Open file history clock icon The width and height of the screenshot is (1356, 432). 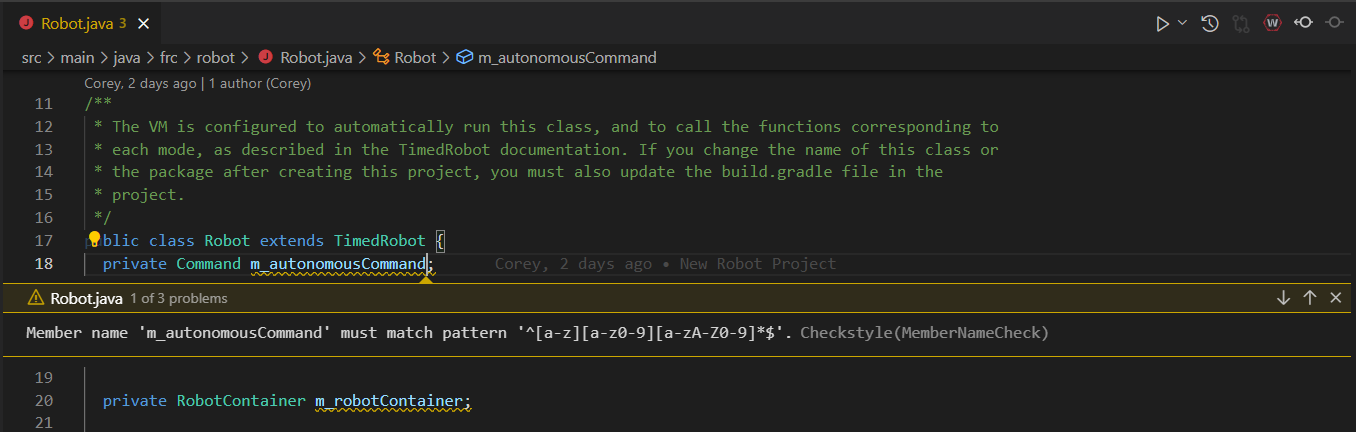(x=1210, y=23)
